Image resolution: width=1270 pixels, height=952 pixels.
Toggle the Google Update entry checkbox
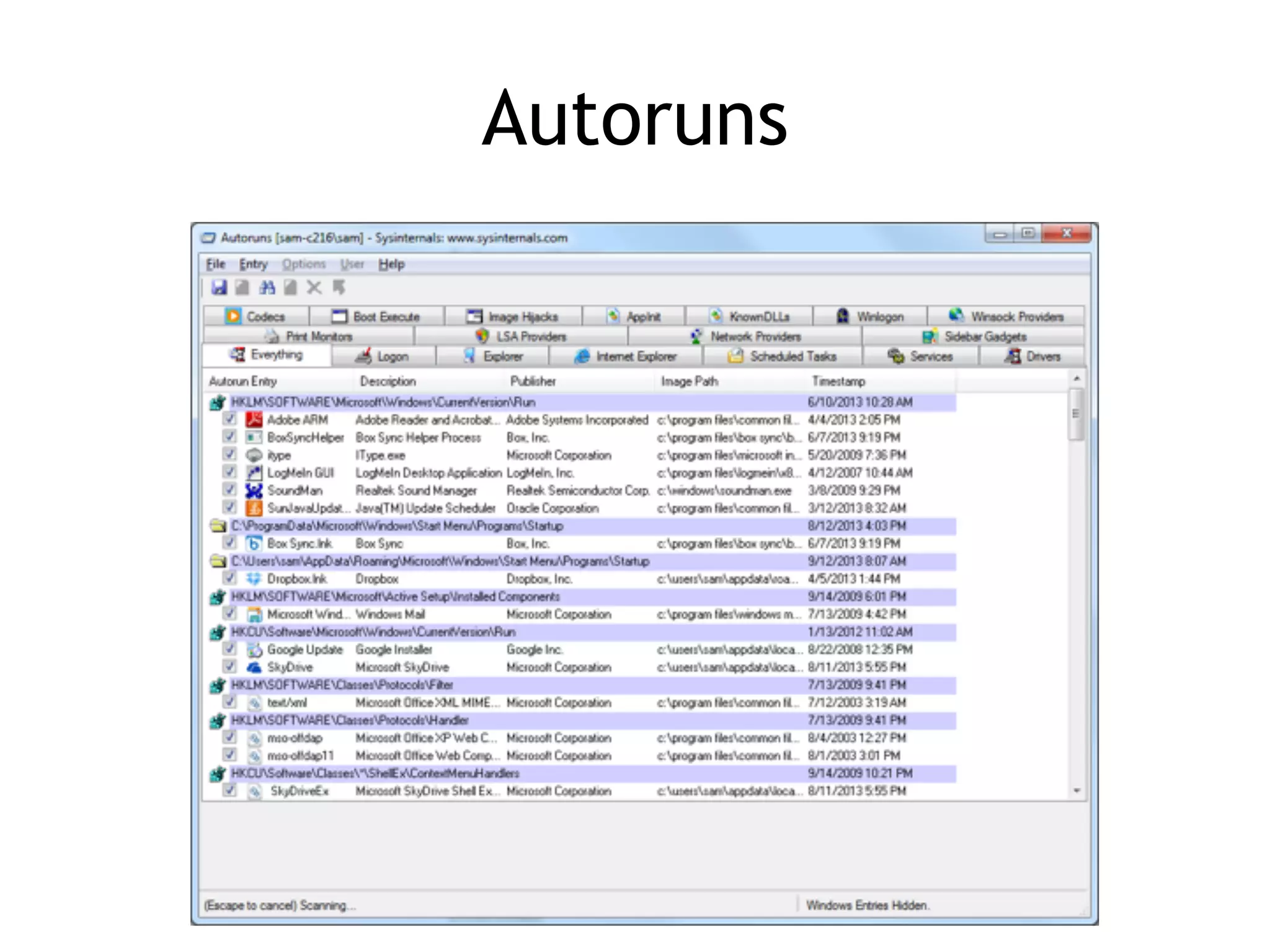pyautogui.click(x=230, y=649)
